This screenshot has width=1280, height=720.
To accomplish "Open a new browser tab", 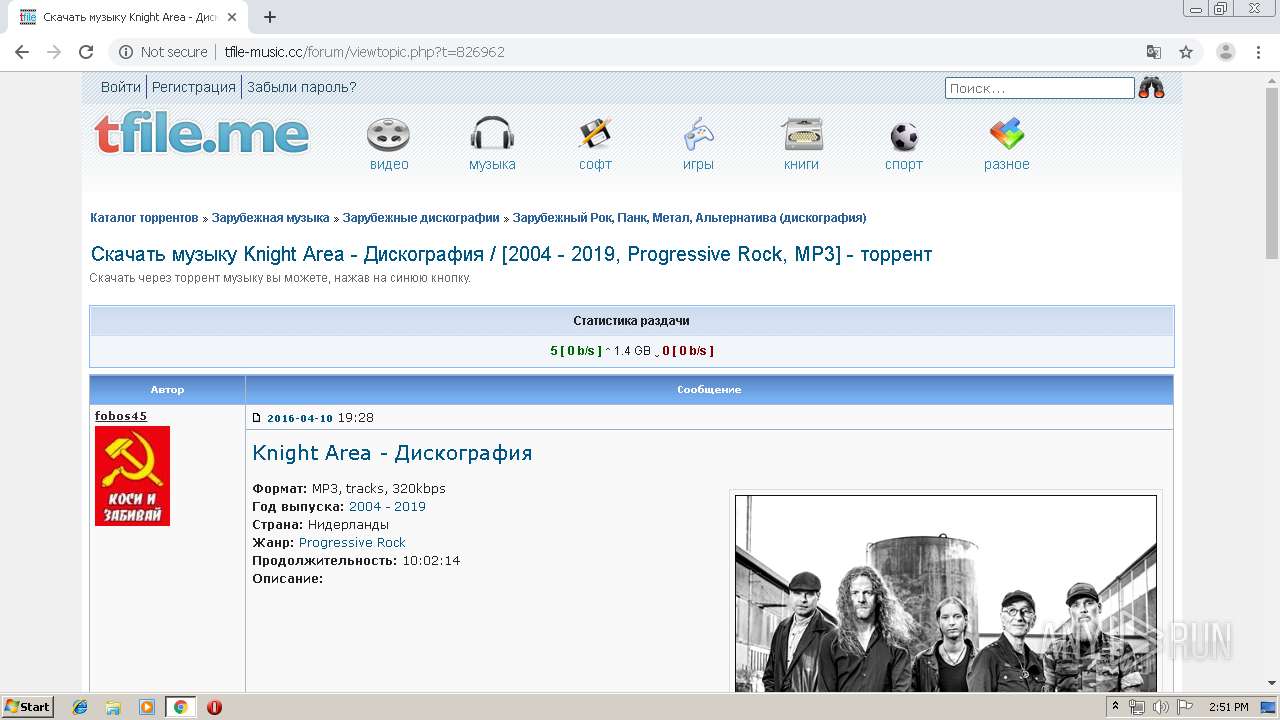I will click(x=270, y=17).
